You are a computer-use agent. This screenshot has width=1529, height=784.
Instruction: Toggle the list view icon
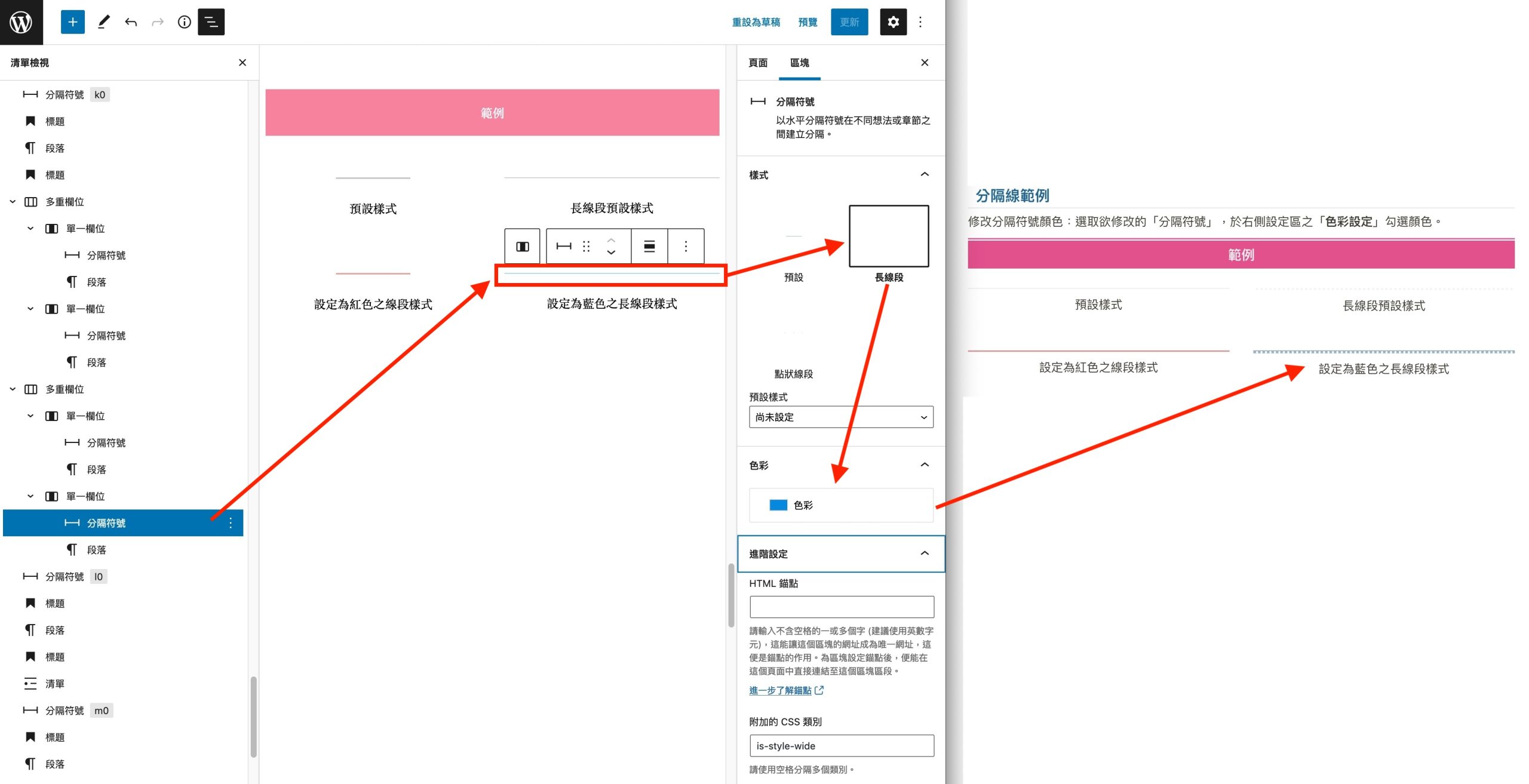[211, 22]
